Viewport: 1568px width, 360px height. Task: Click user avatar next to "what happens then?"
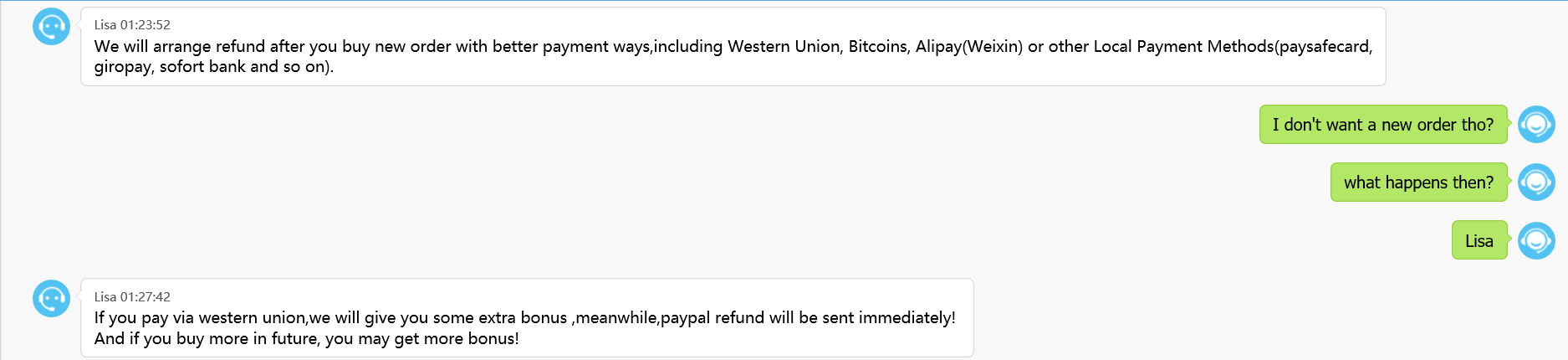pyautogui.click(x=1536, y=183)
